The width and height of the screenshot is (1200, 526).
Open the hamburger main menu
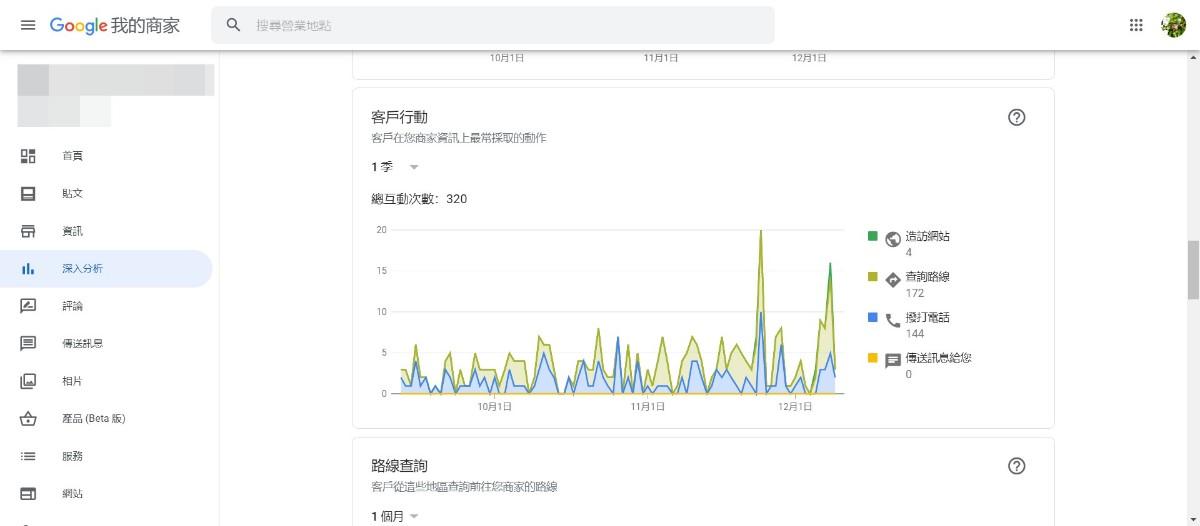pos(28,25)
